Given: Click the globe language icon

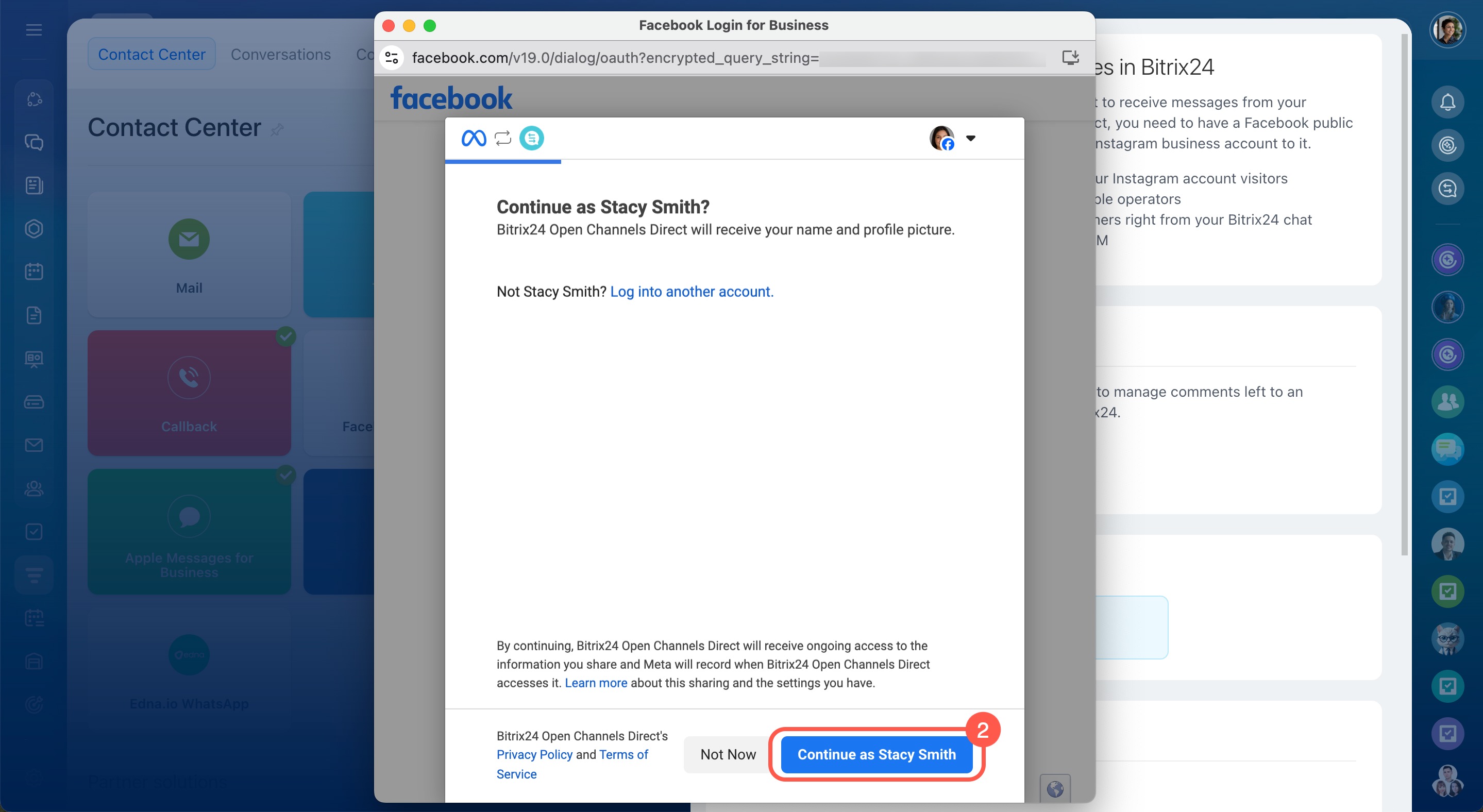Looking at the screenshot, I should pos(1055,788).
